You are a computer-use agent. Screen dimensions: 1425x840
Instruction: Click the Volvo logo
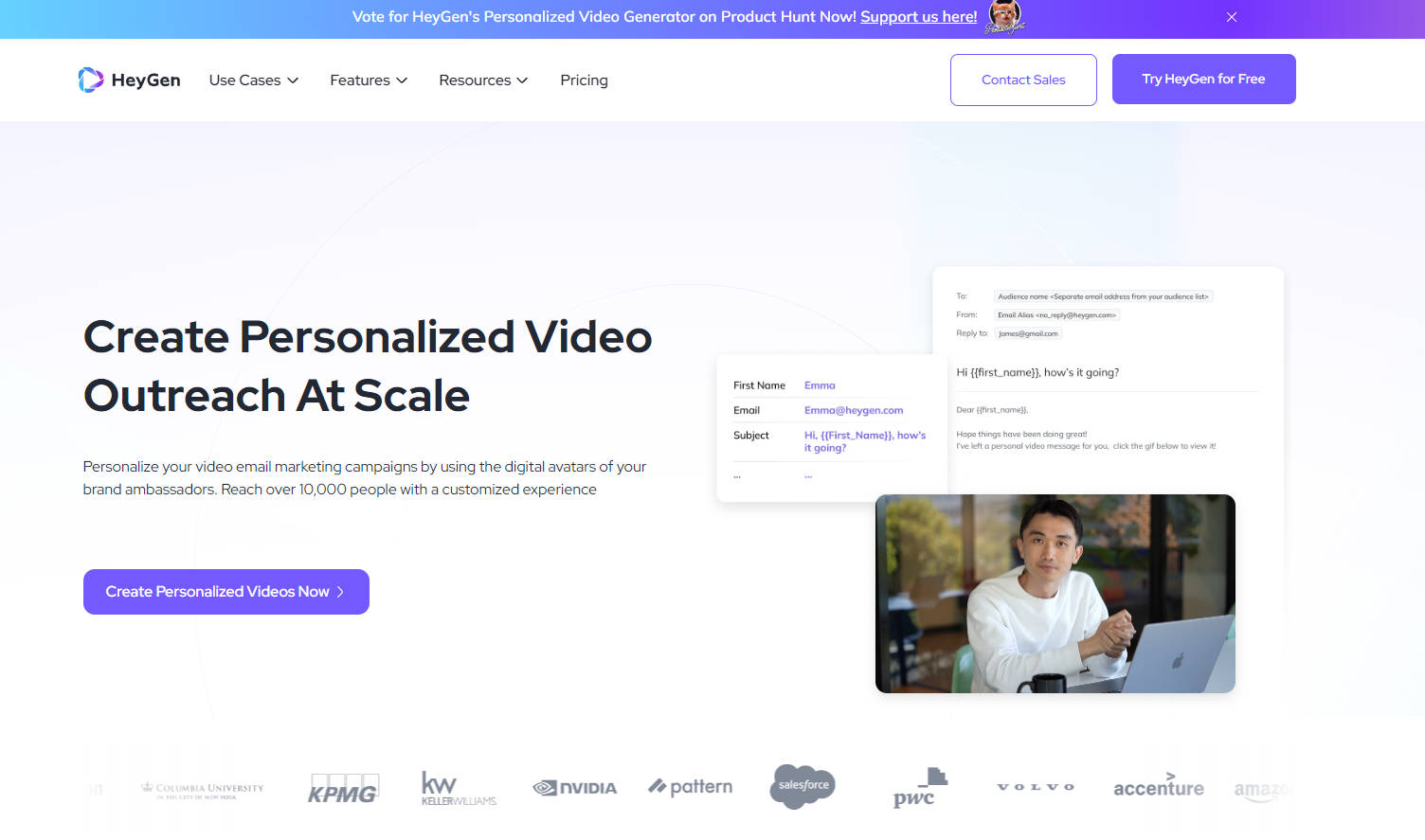(1036, 786)
